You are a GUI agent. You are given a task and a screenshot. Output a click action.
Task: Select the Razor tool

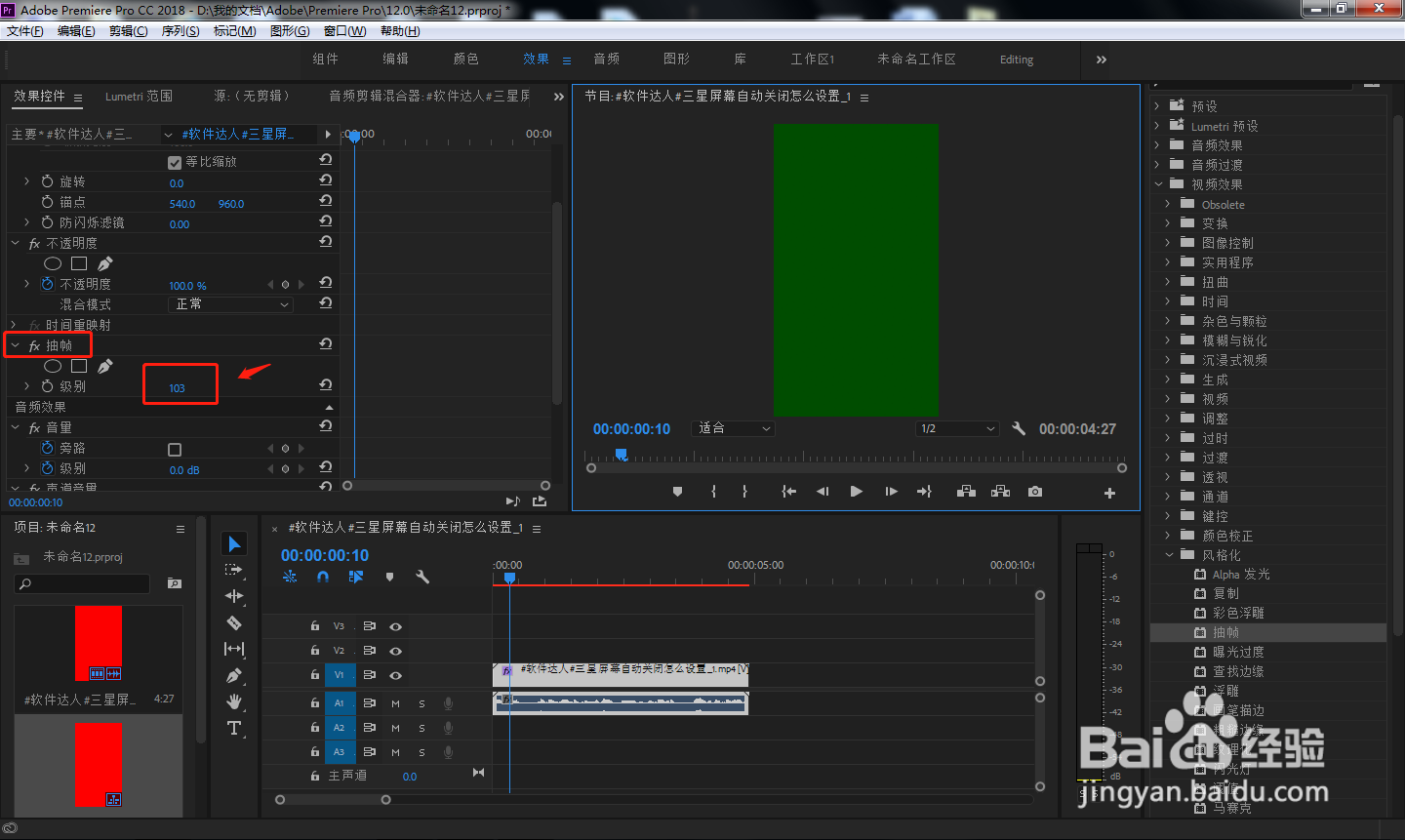tap(234, 622)
